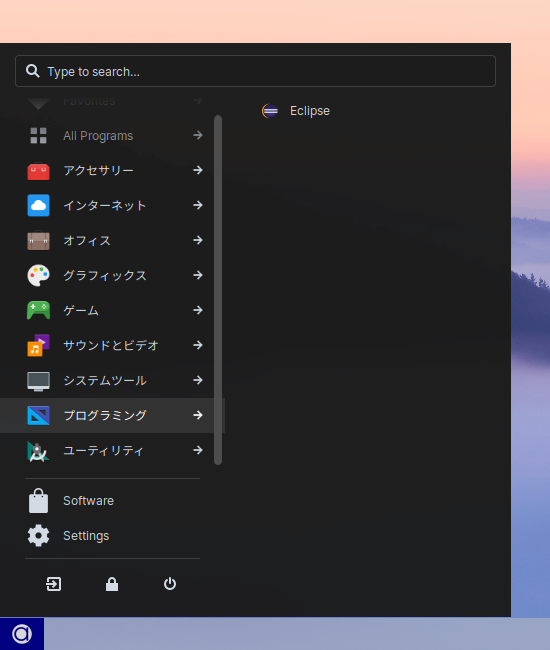Image resolution: width=550 pixels, height=650 pixels.
Task: Click the monitor システムツール icon
Action: [39, 381]
